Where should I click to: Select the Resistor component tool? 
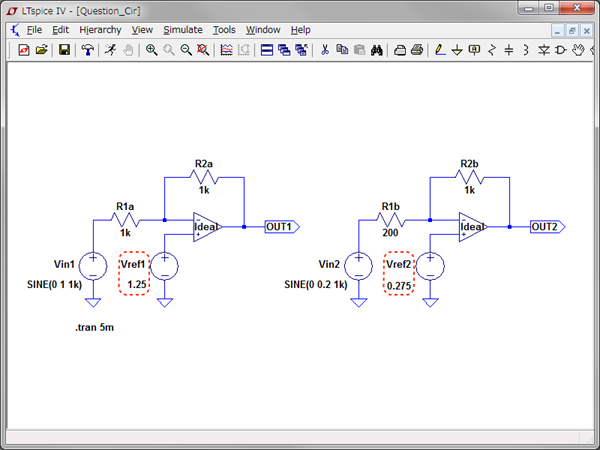point(491,49)
